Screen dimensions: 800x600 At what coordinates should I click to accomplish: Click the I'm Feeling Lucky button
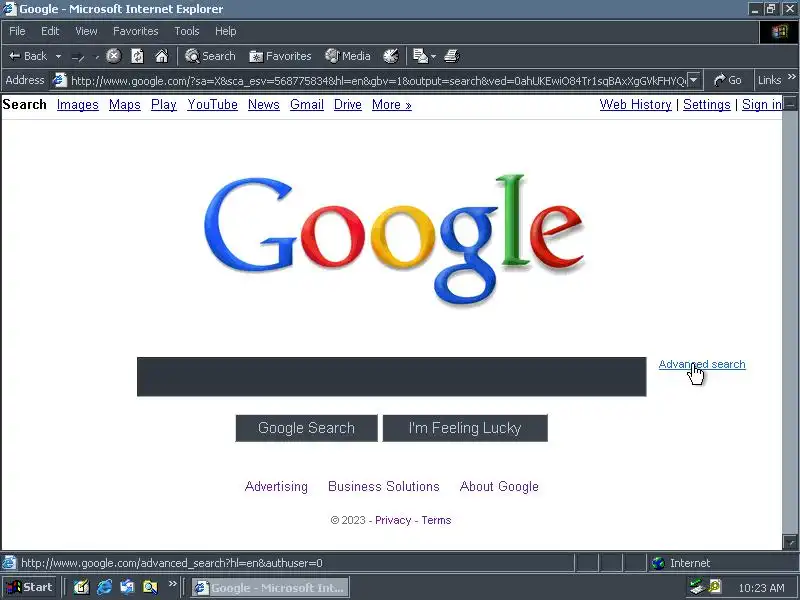tap(465, 428)
